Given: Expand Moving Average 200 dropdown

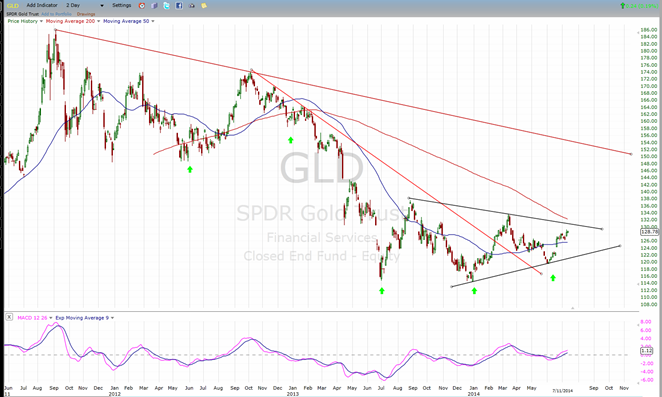Looking at the screenshot, I should coord(98,21).
